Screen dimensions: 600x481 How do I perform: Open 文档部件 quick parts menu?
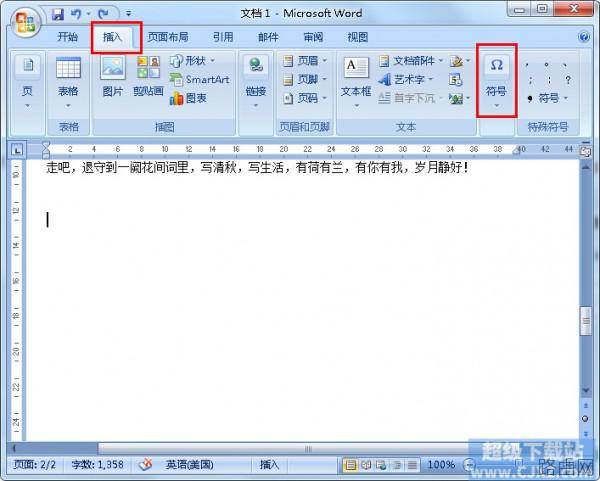point(410,60)
